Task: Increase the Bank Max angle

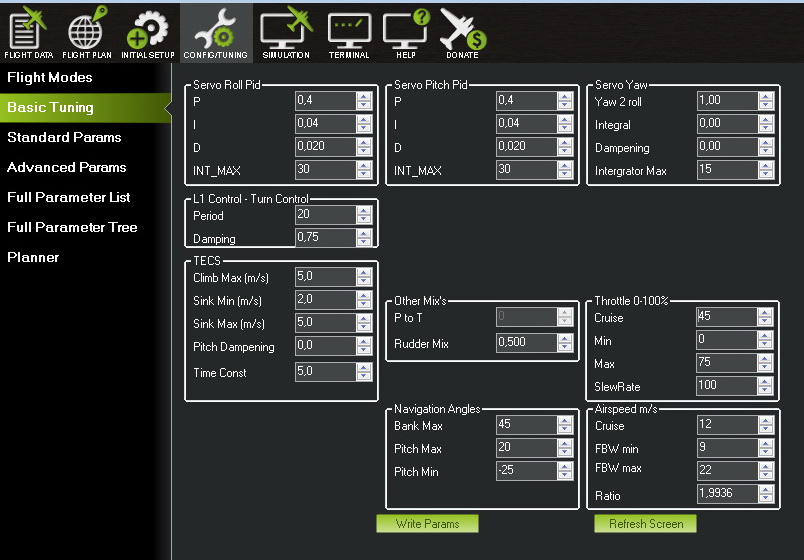Action: pos(565,421)
